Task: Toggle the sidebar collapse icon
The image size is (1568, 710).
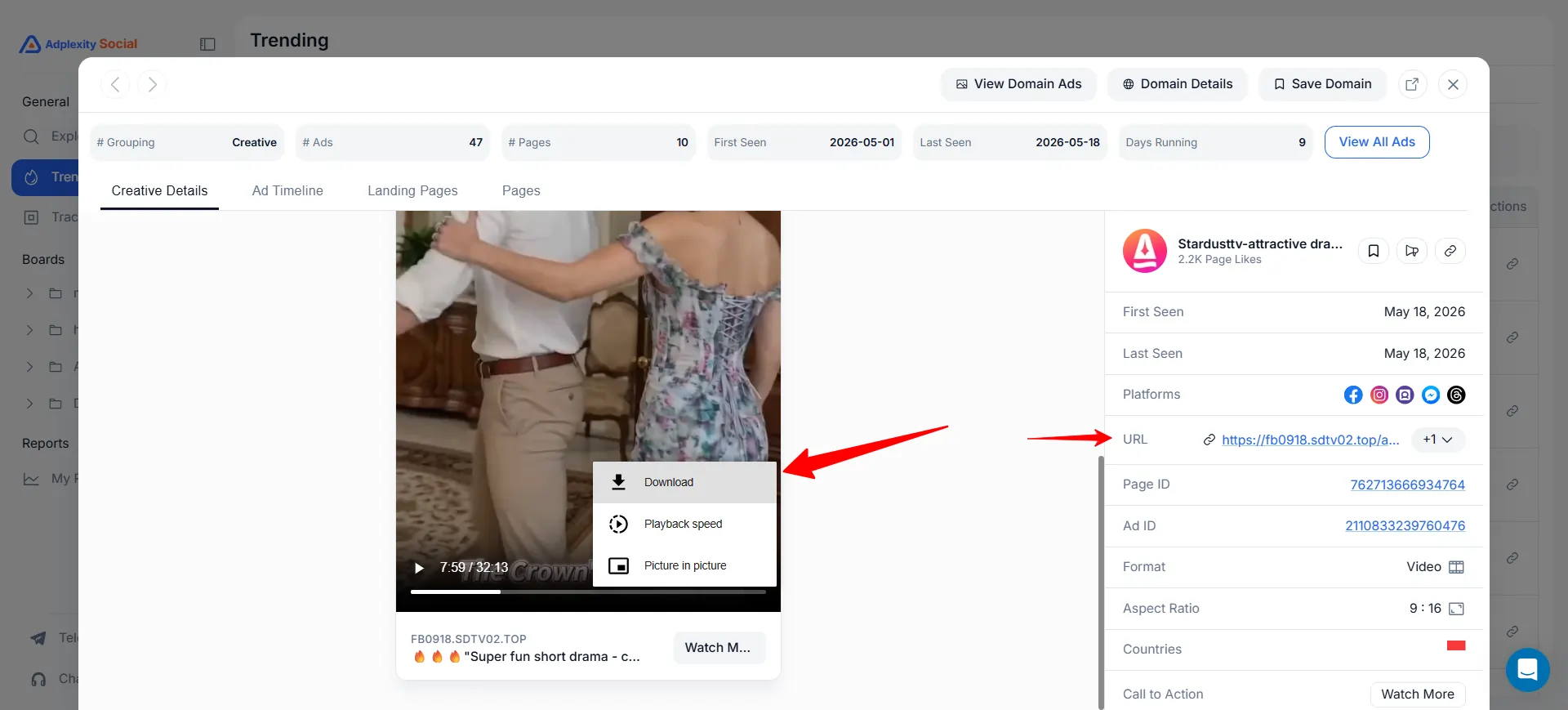Action: (x=207, y=44)
